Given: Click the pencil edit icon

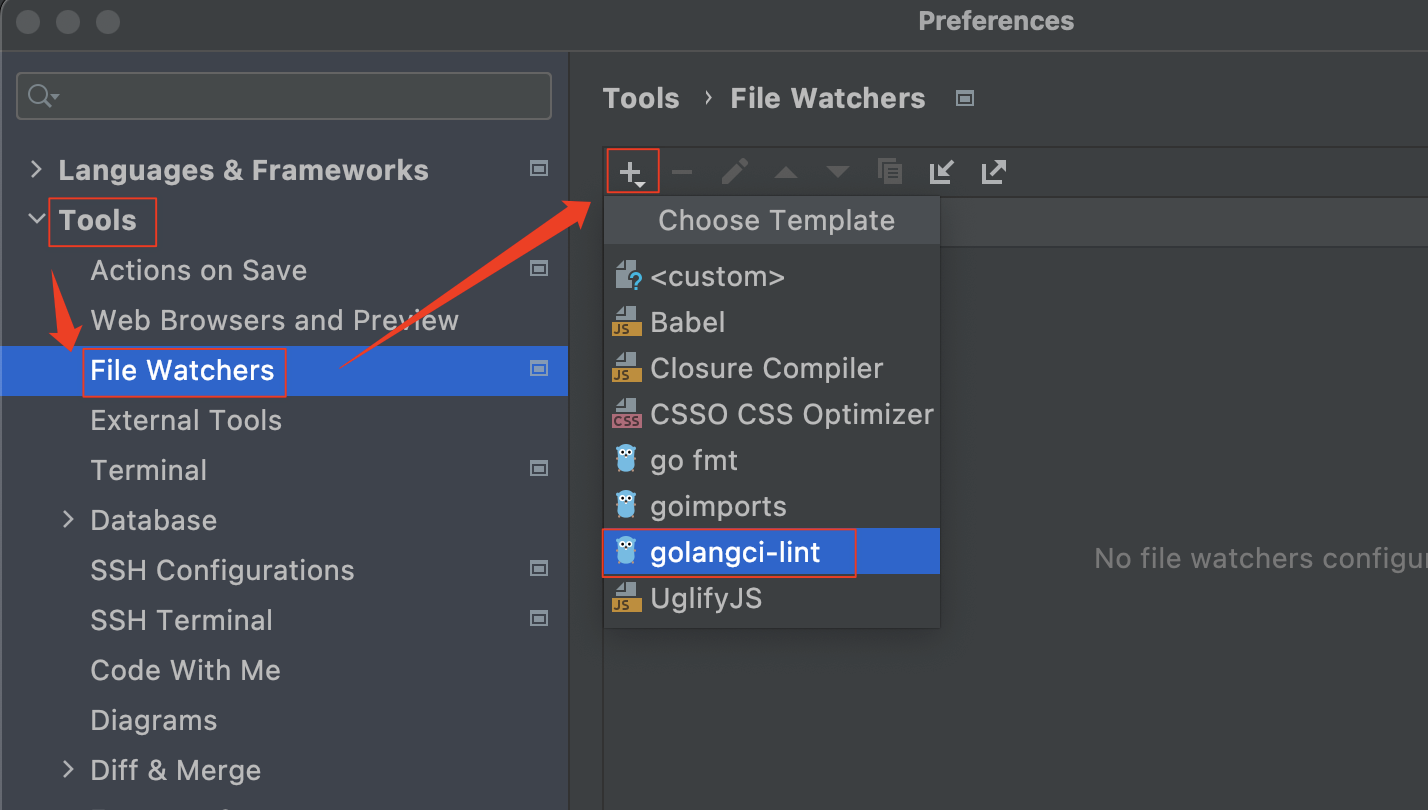Looking at the screenshot, I should 734,172.
